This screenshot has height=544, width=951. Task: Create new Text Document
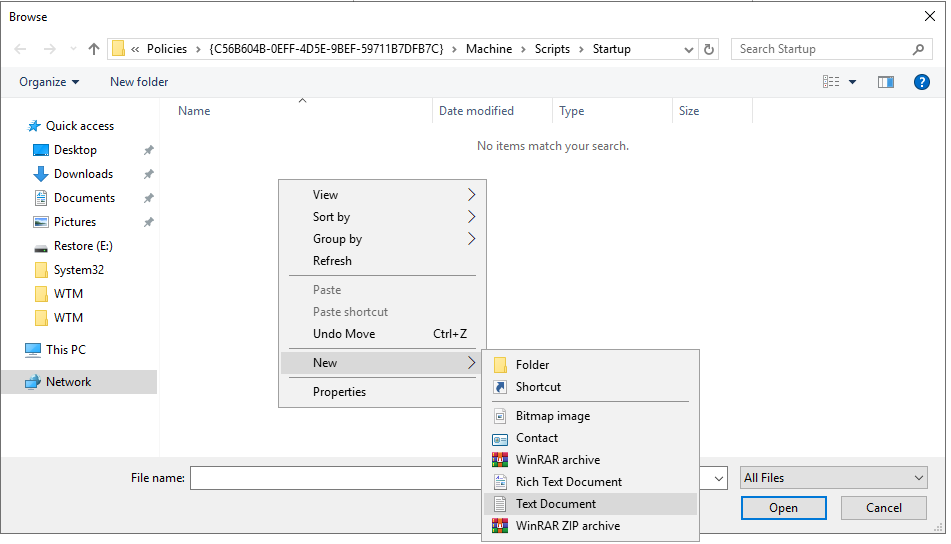590,503
